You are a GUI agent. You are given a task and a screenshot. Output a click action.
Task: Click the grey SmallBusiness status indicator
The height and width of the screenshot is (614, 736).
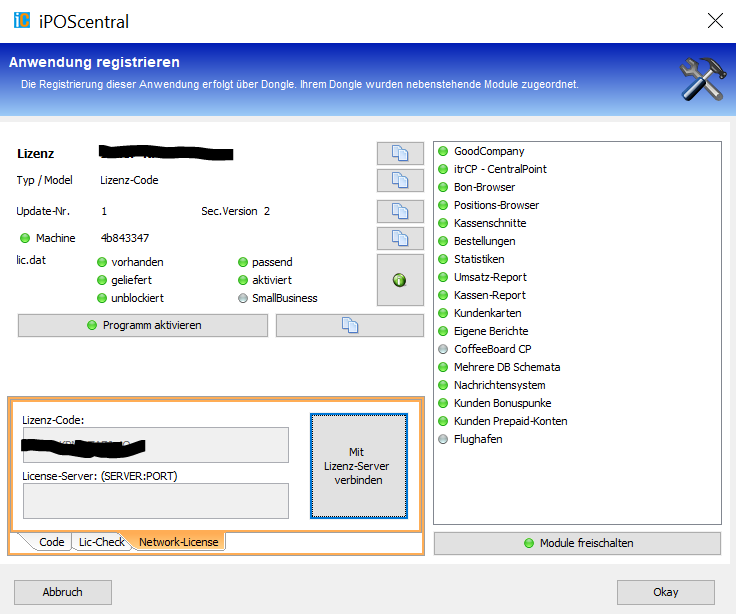tap(243, 298)
